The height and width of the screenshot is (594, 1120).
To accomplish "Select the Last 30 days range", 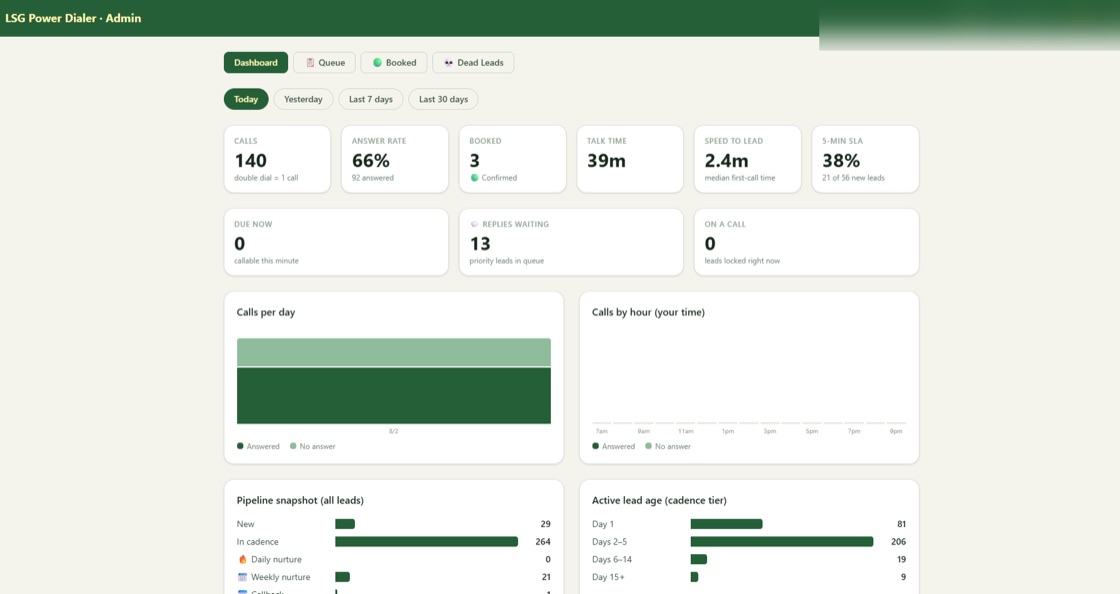I will [444, 99].
